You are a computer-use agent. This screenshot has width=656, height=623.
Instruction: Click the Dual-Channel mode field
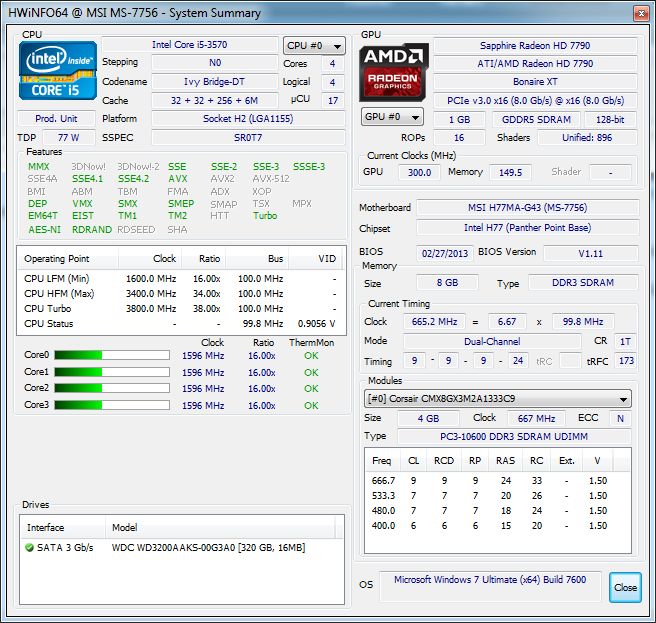point(492,341)
